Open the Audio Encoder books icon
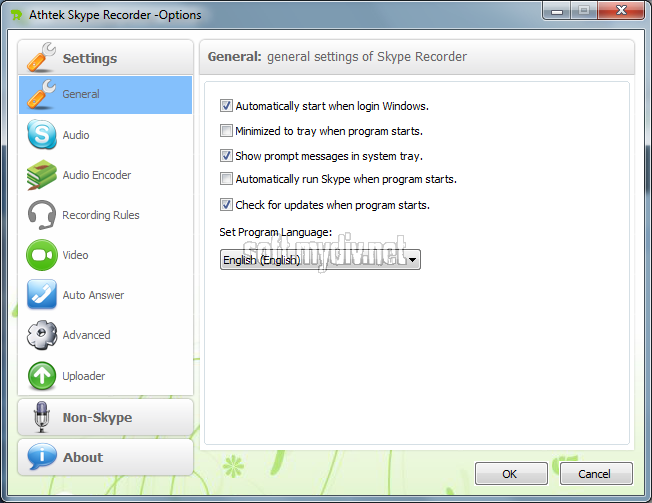Image resolution: width=652 pixels, height=503 pixels. click(x=42, y=175)
